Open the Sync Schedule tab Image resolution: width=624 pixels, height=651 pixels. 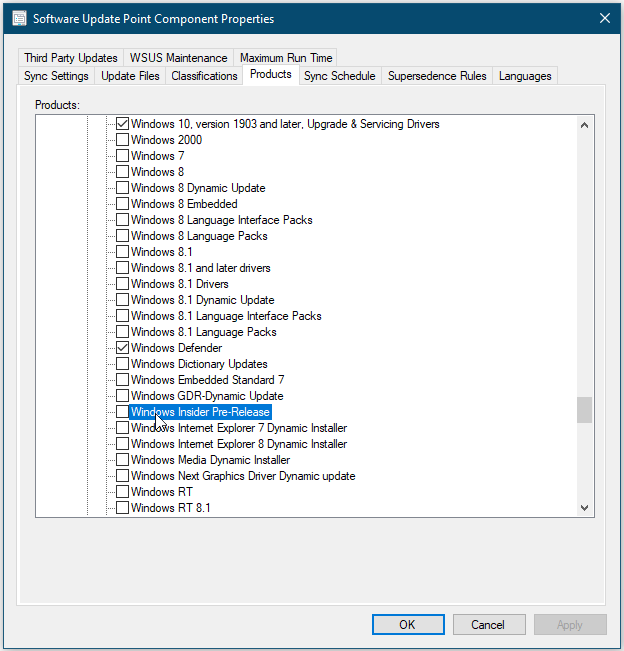coord(340,76)
